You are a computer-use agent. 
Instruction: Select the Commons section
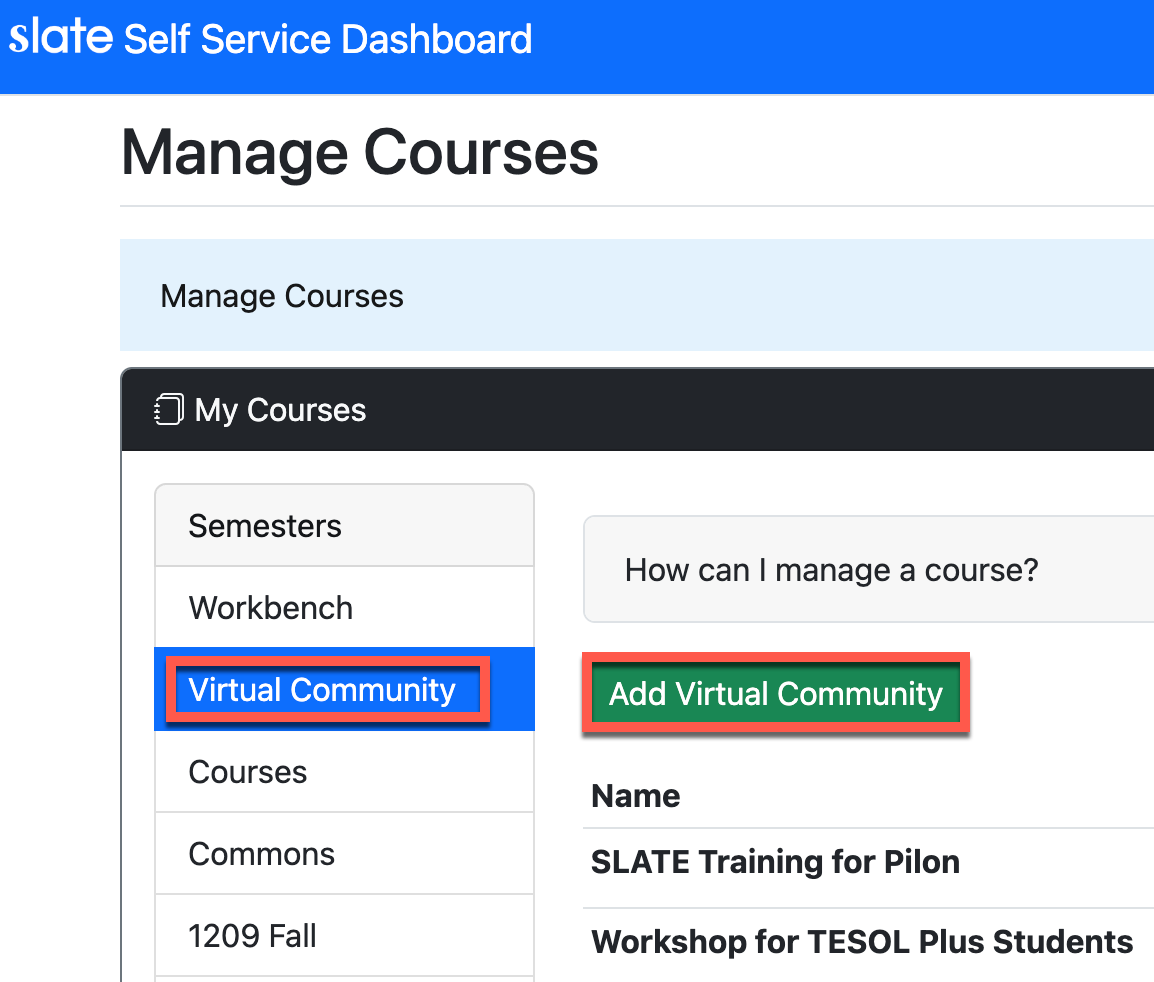coord(261,853)
